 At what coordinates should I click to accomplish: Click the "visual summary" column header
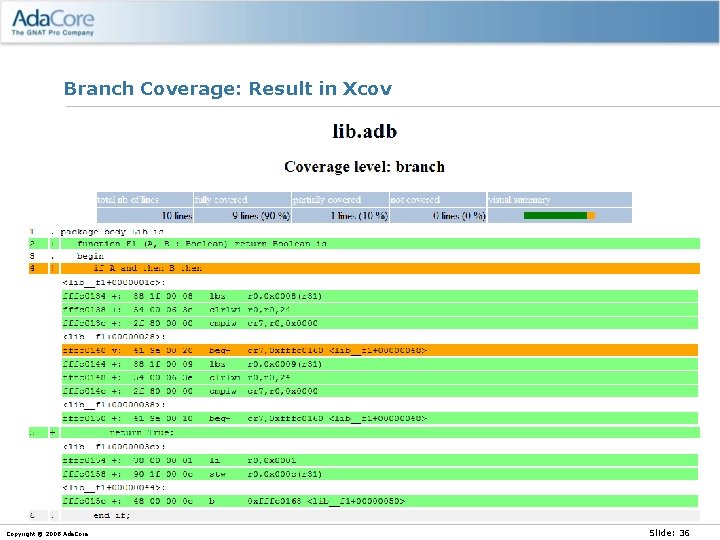560,200
